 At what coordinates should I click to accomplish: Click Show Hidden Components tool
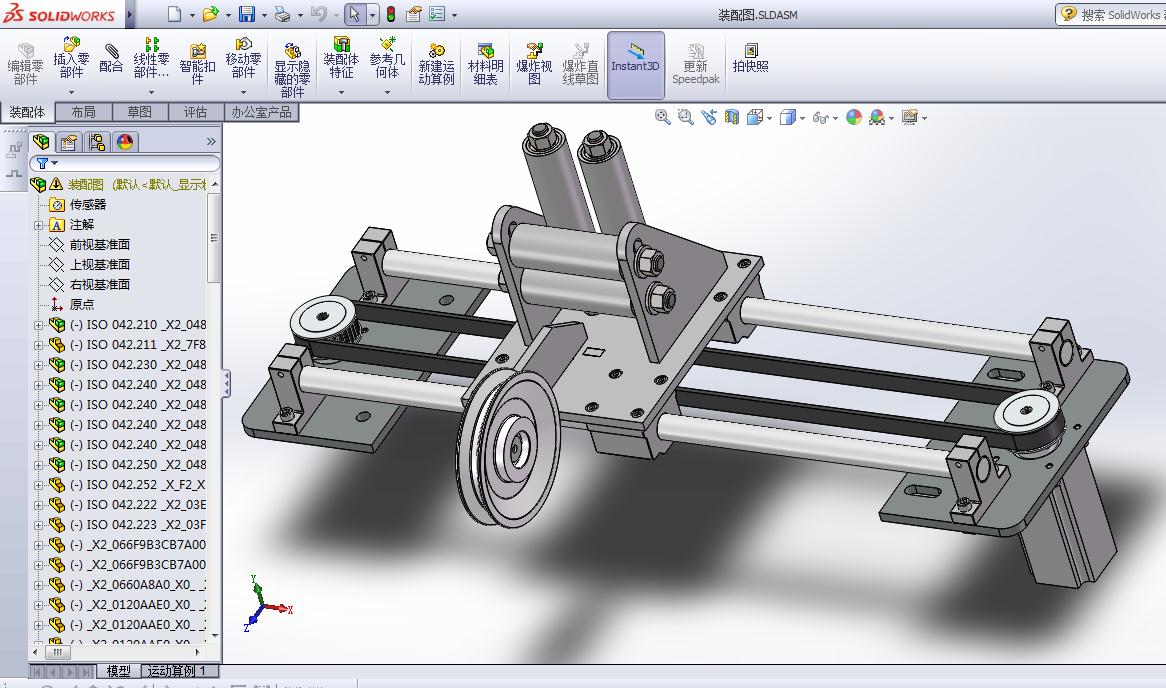tap(292, 68)
